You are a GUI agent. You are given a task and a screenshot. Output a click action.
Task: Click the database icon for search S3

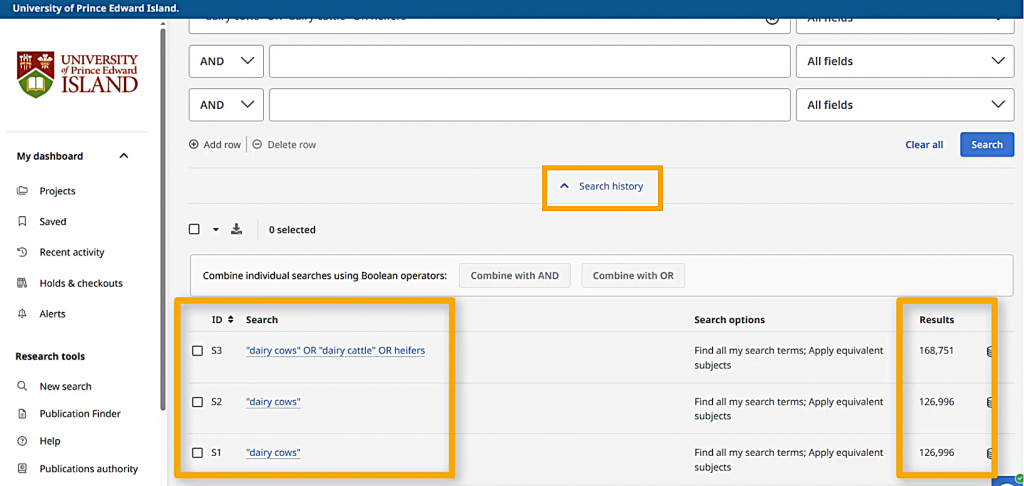coord(990,351)
